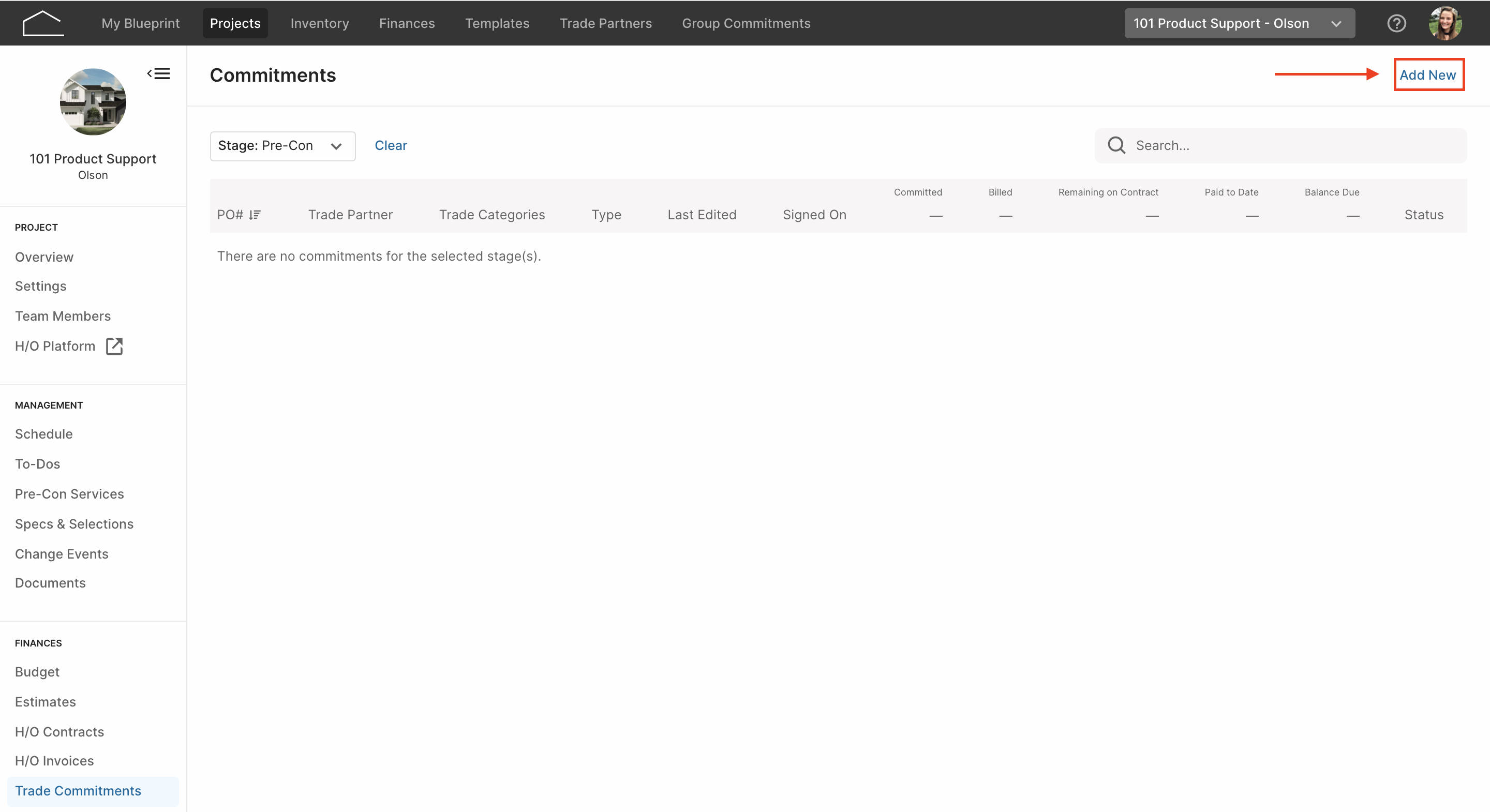Open Group Commitments in top navigation
Screen dimensions: 1490x812
pyautogui.click(x=746, y=23)
